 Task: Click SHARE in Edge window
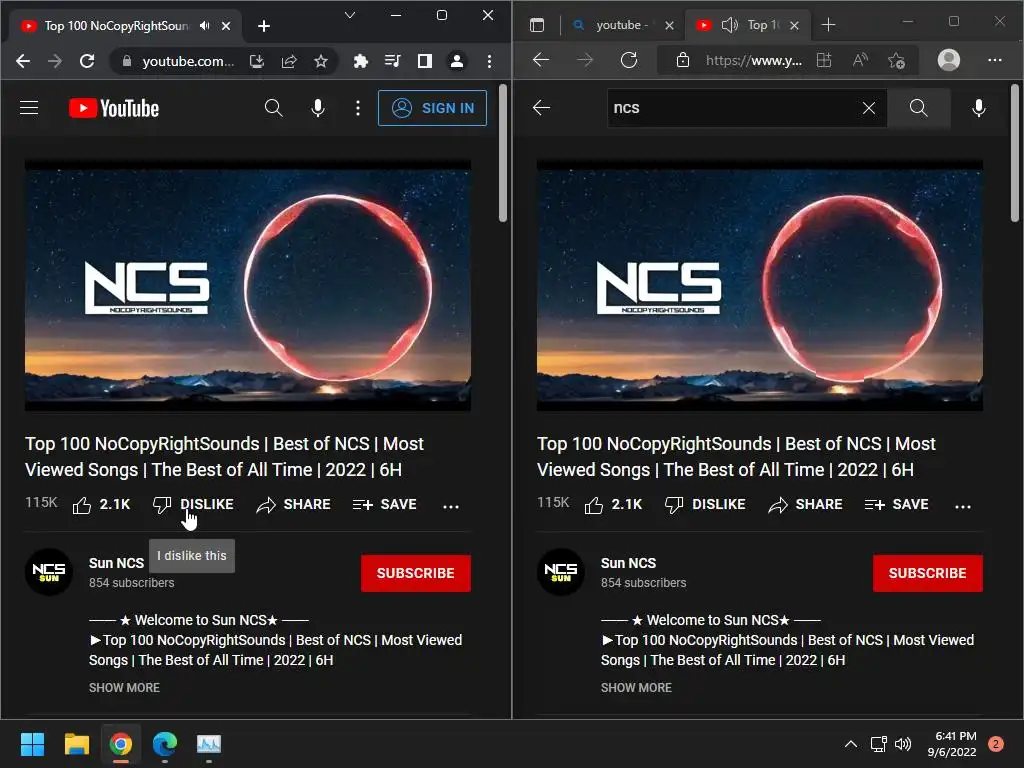click(805, 505)
